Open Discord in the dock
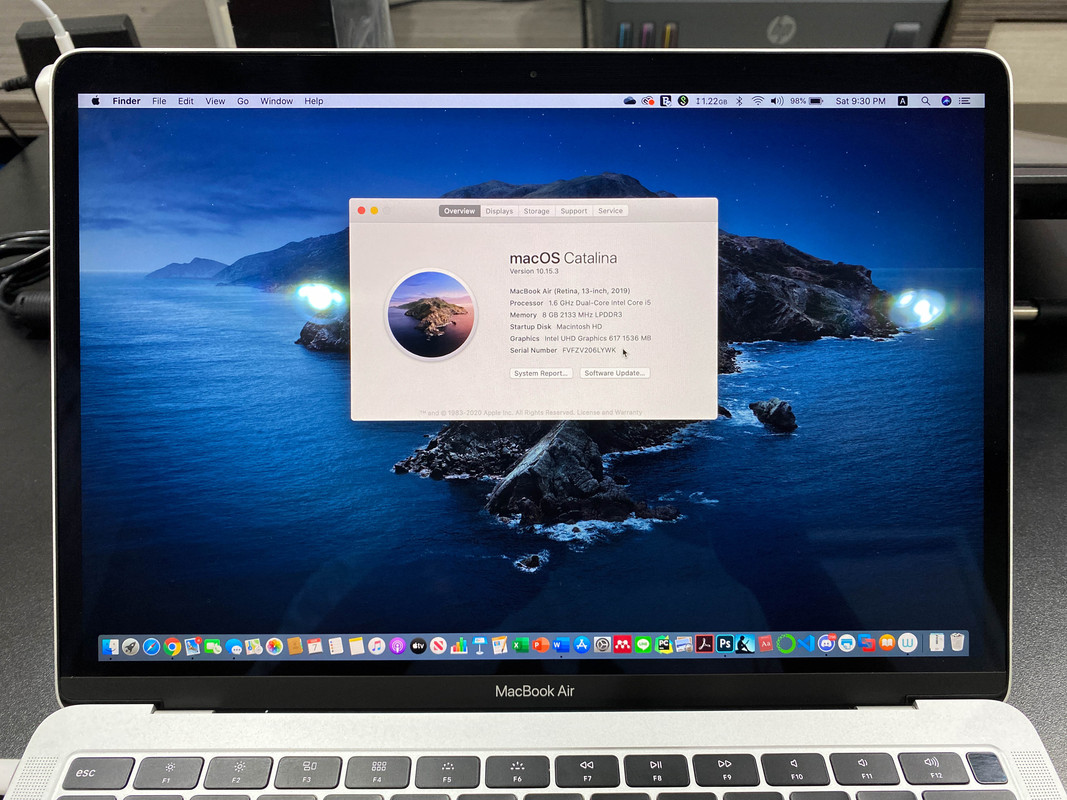Image resolution: width=1067 pixels, height=800 pixels. click(x=826, y=643)
